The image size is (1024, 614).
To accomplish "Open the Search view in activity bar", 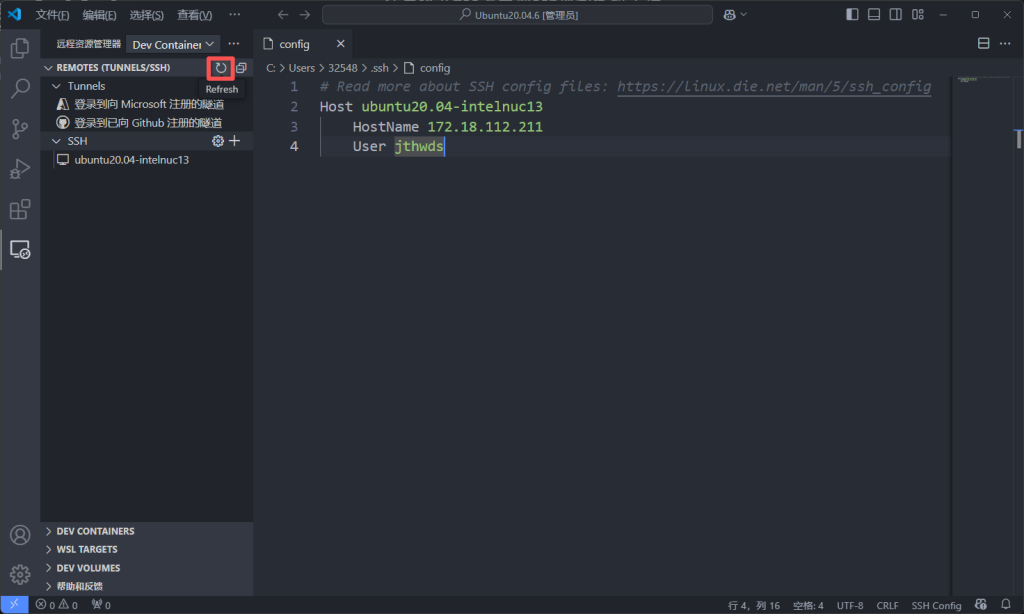I will pyautogui.click(x=19, y=88).
